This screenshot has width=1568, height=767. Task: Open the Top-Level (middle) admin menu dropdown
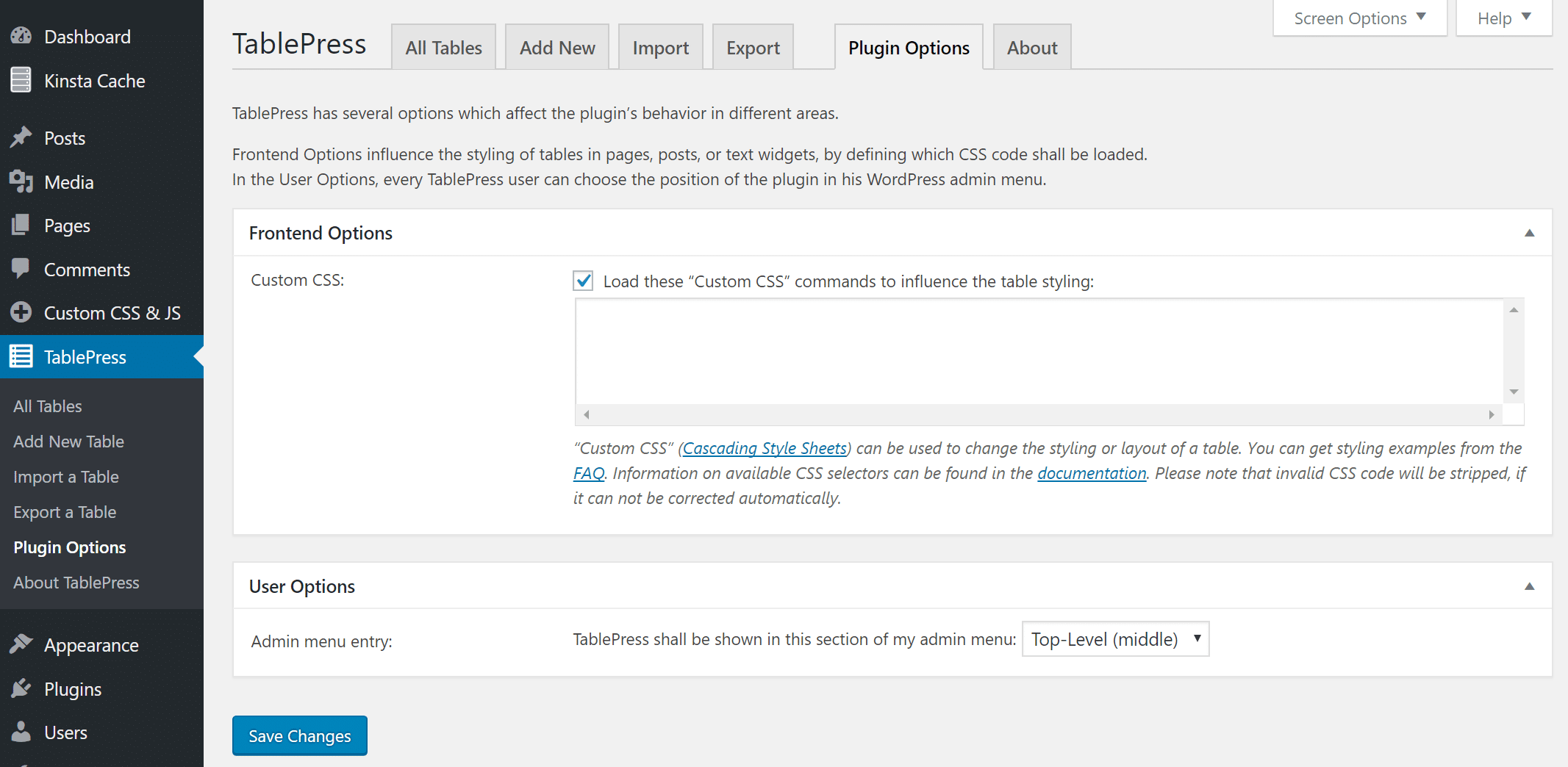coord(1114,639)
